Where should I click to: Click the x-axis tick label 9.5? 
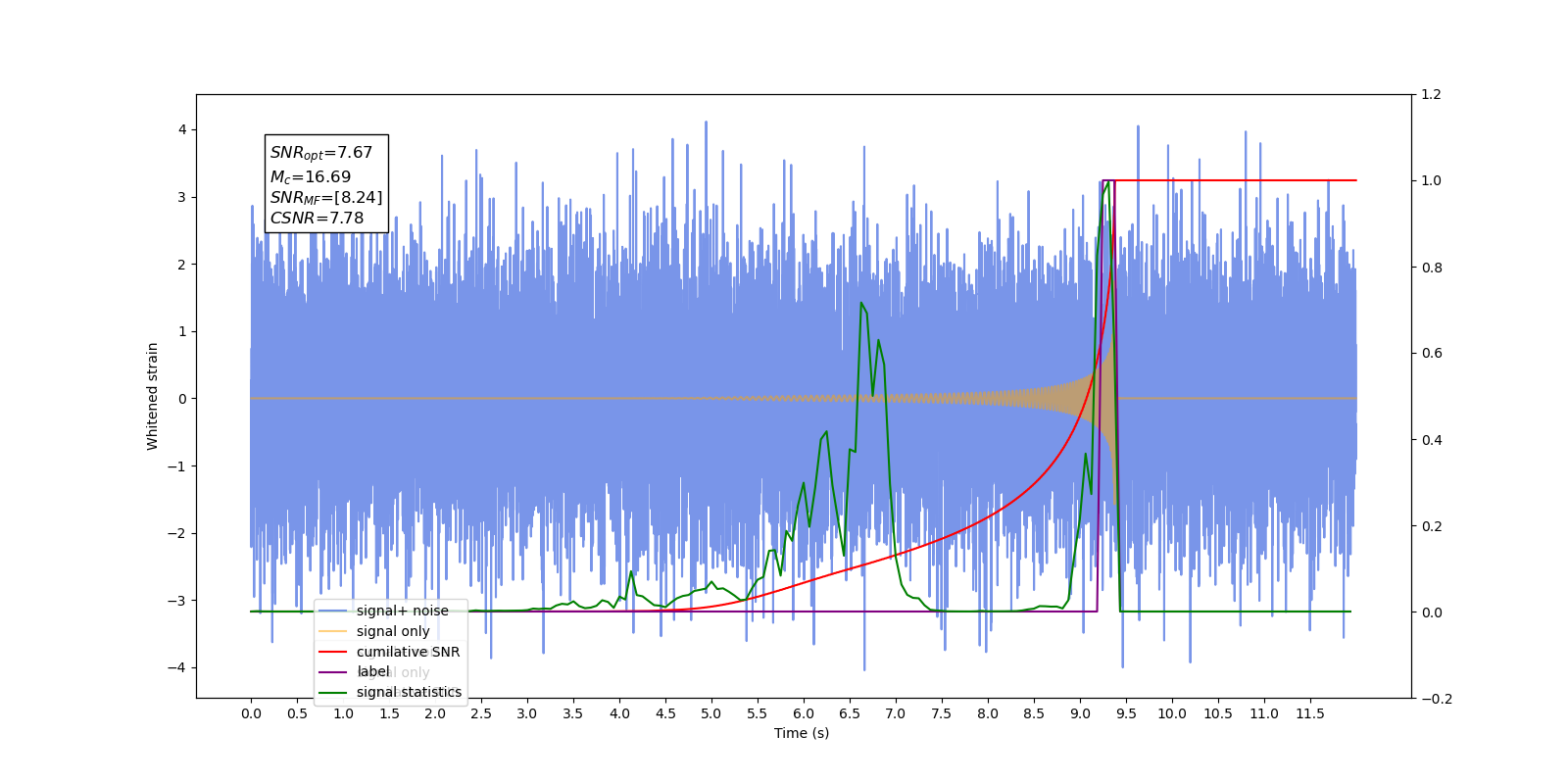pos(1126,713)
